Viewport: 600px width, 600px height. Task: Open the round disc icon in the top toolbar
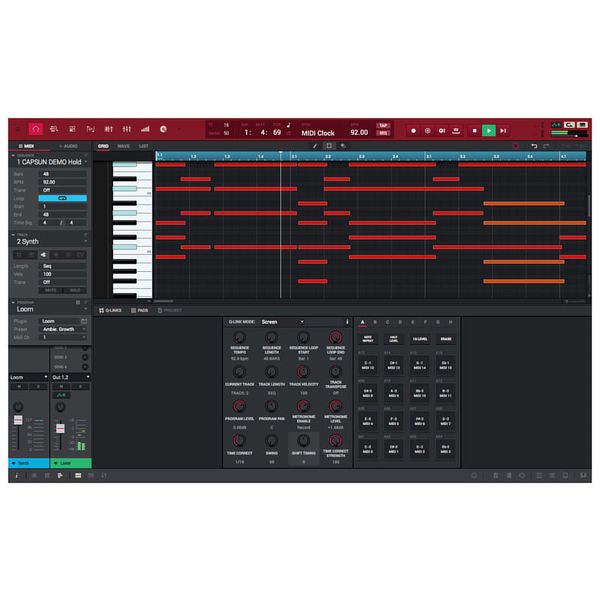click(x=163, y=129)
